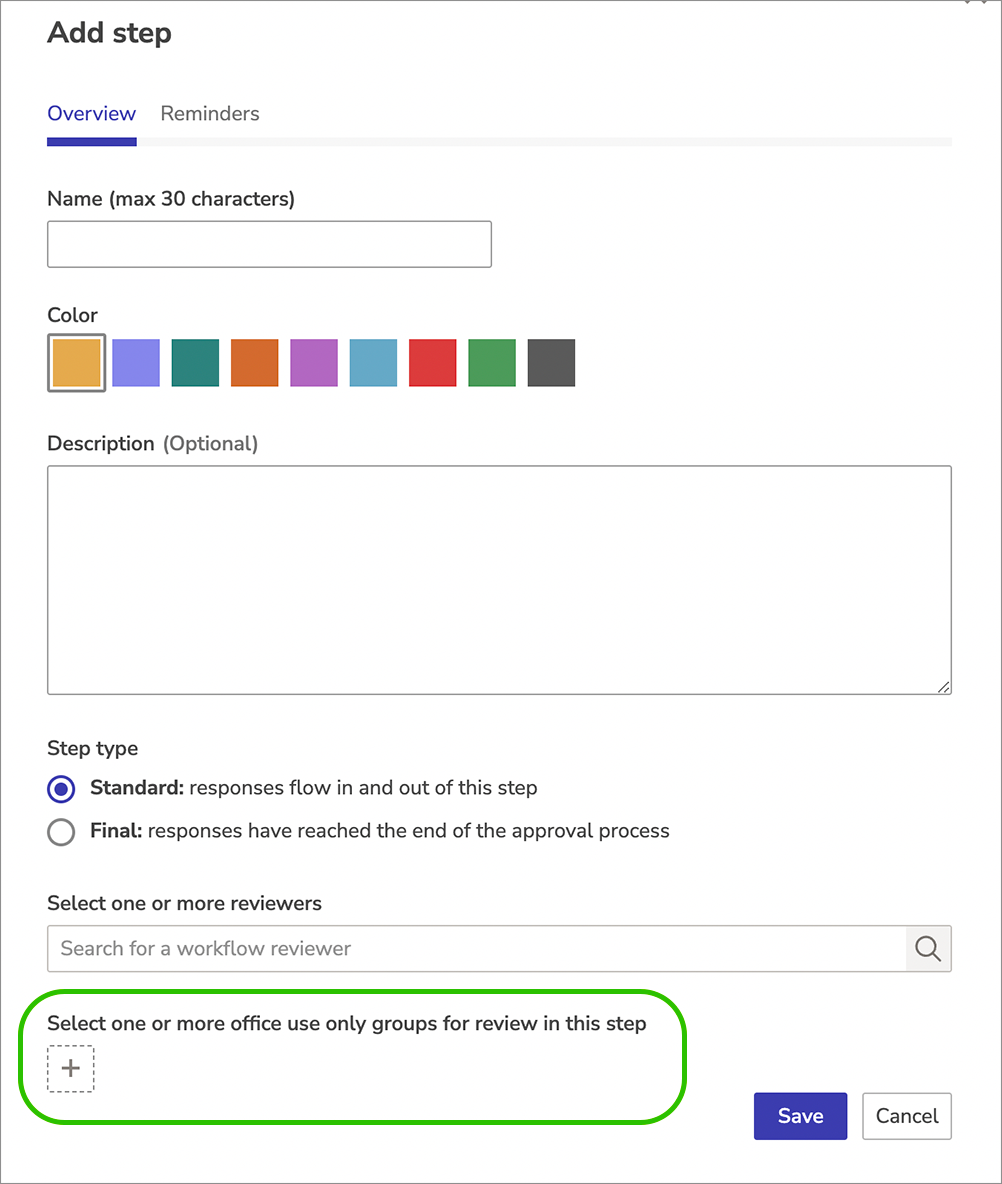This screenshot has height=1184, width=1002.
Task: Select the dark gray color swatch
Action: 551,362
